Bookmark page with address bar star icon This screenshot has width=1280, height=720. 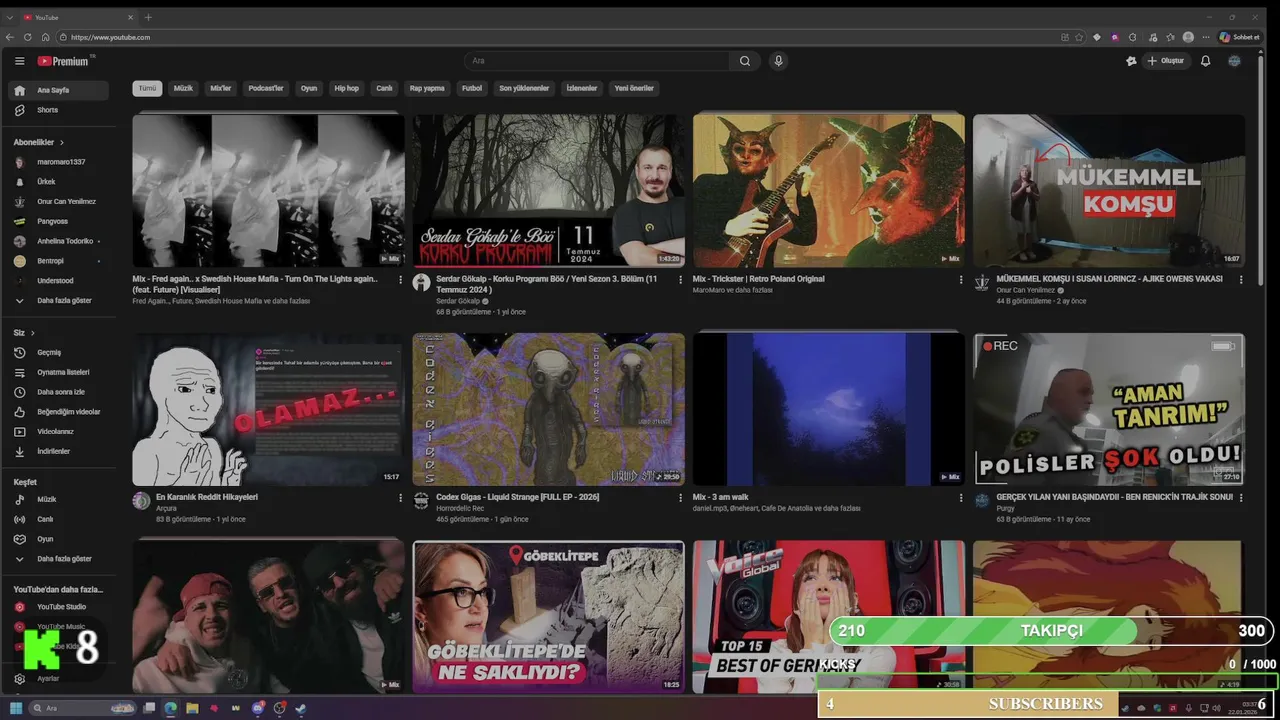[1079, 37]
